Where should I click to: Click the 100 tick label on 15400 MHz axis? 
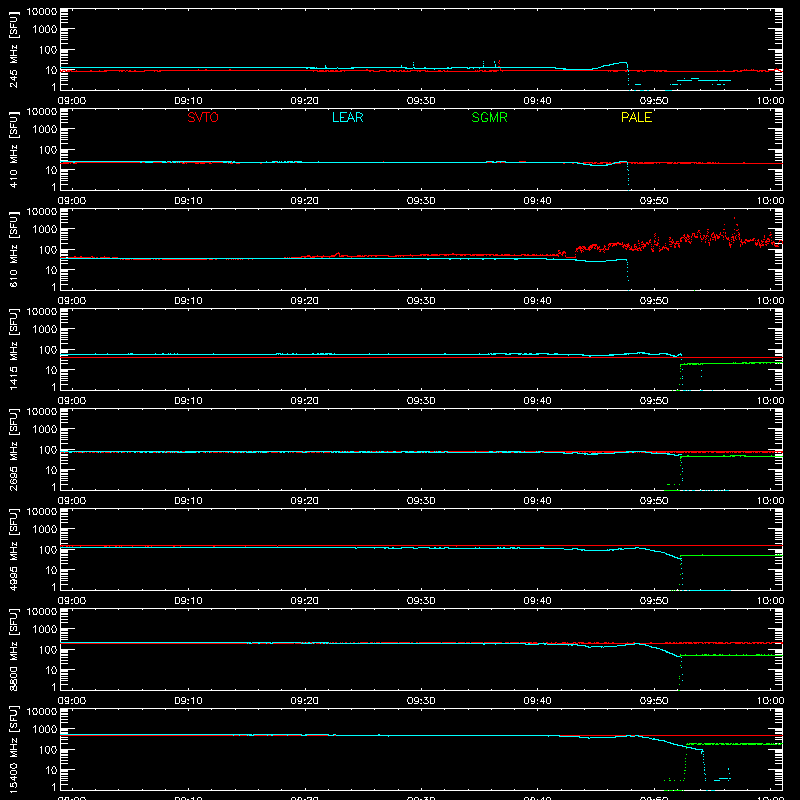[x=48, y=749]
